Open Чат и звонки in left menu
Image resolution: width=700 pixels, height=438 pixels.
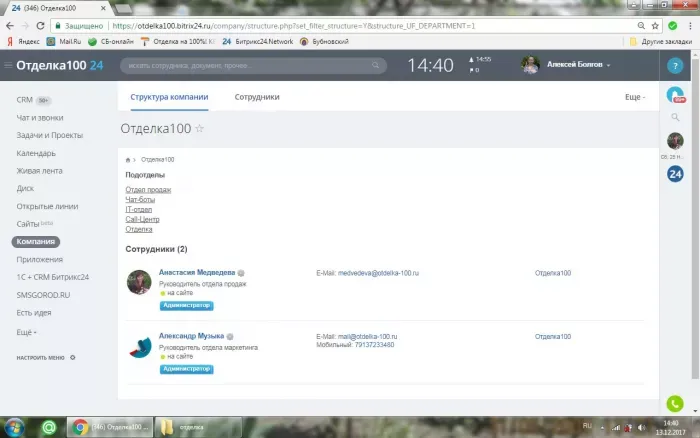pos(40,118)
